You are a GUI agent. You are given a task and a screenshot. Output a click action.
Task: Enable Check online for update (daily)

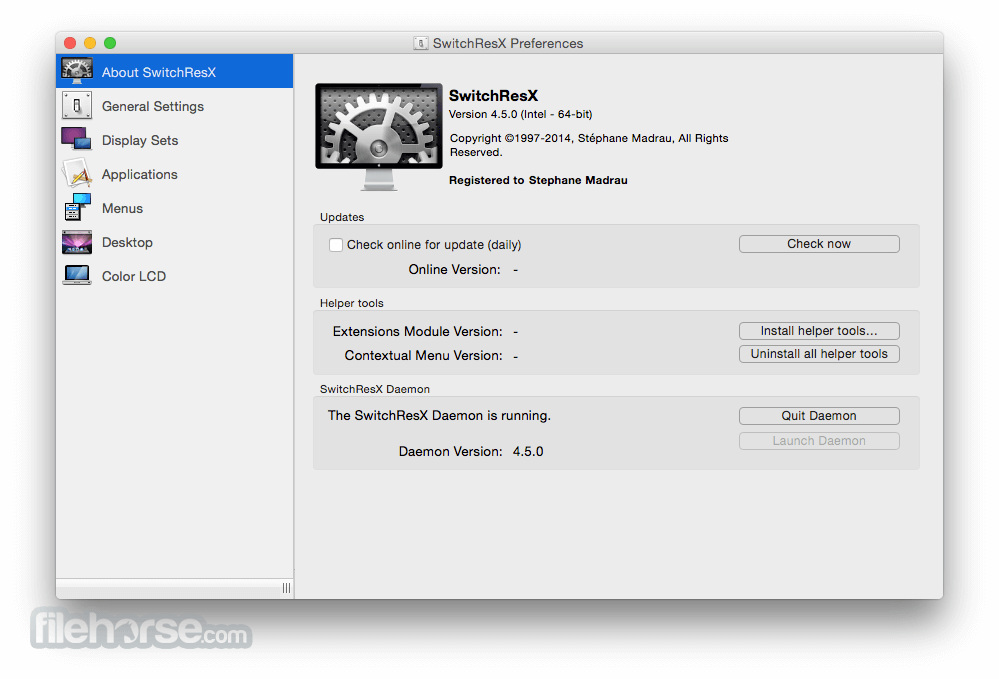click(336, 245)
